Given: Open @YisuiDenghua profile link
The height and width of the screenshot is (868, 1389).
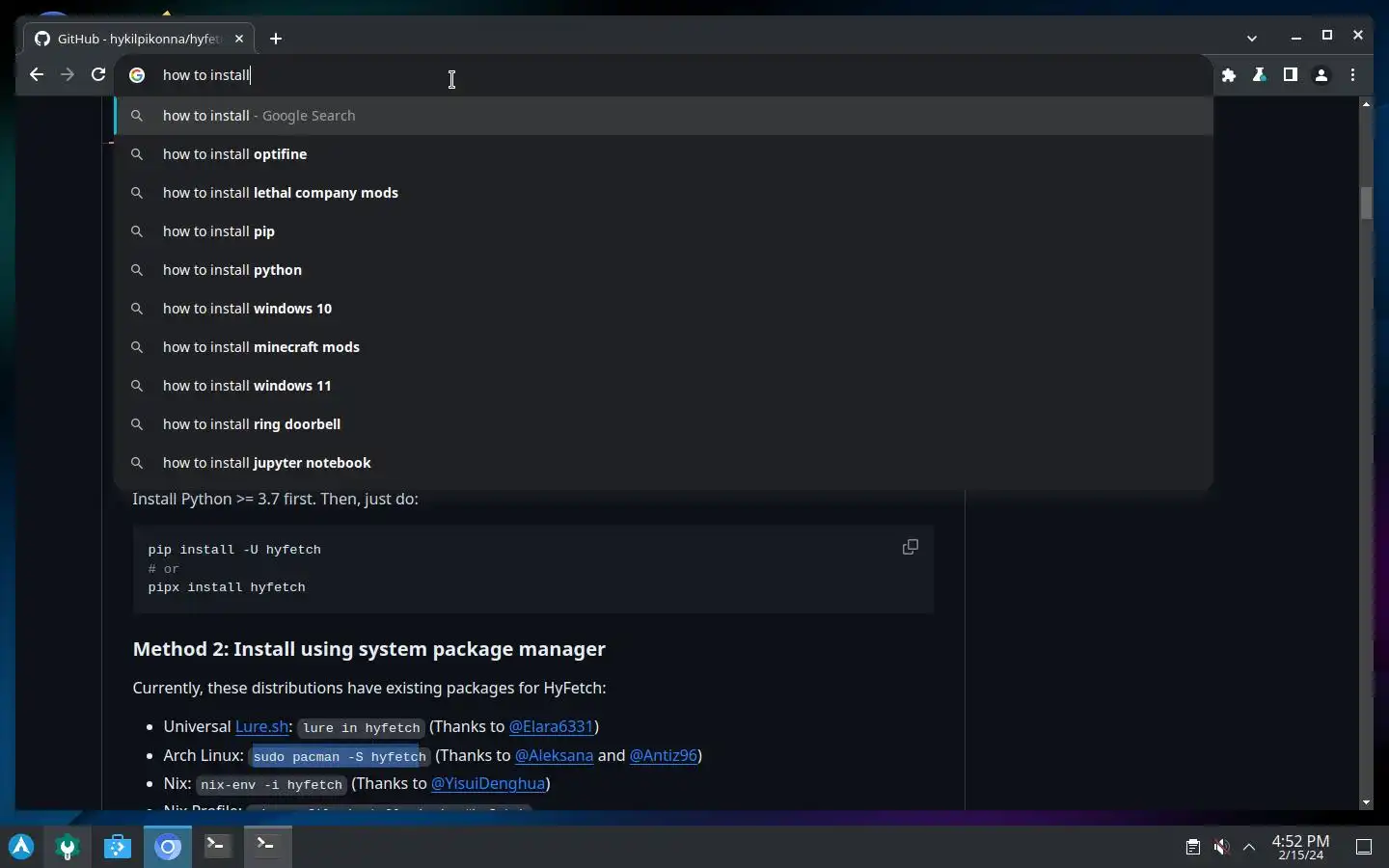Looking at the screenshot, I should 488,783.
